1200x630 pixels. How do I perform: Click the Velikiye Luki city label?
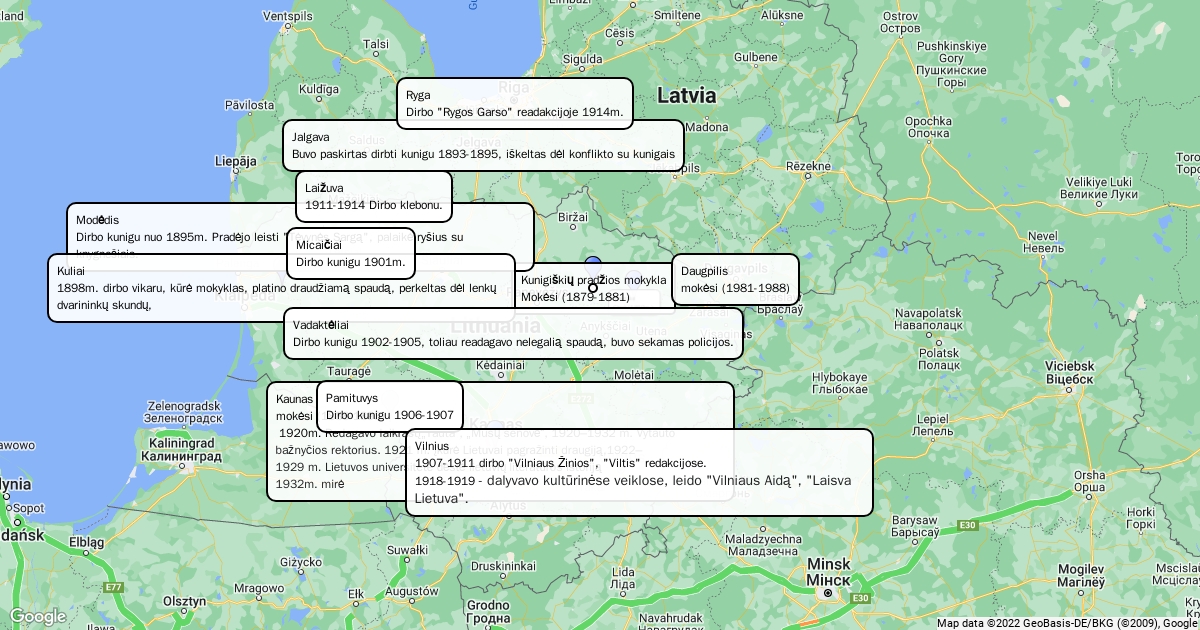1098,187
